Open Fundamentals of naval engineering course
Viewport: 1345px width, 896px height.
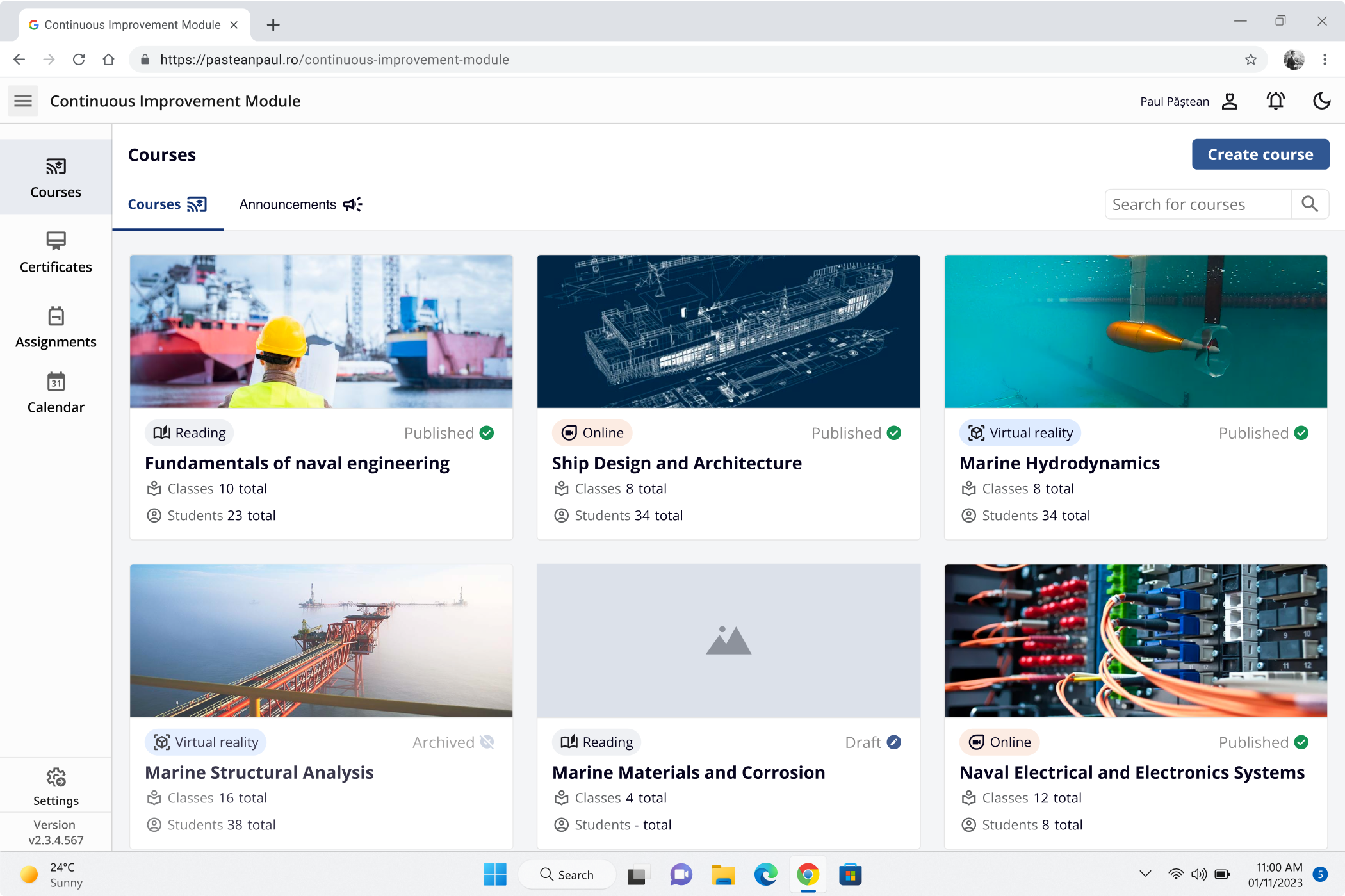tap(297, 463)
